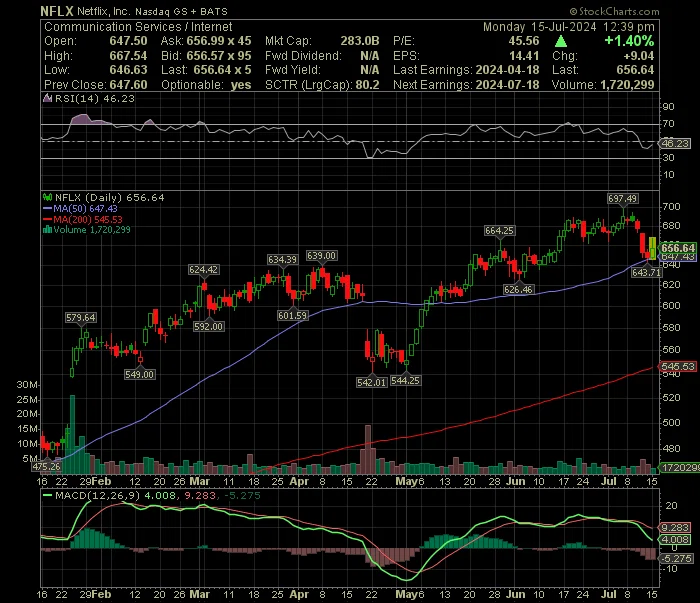Screen dimensions: 700x603
Task: Click the 1720299 volume axis tag
Action: (x=679, y=468)
